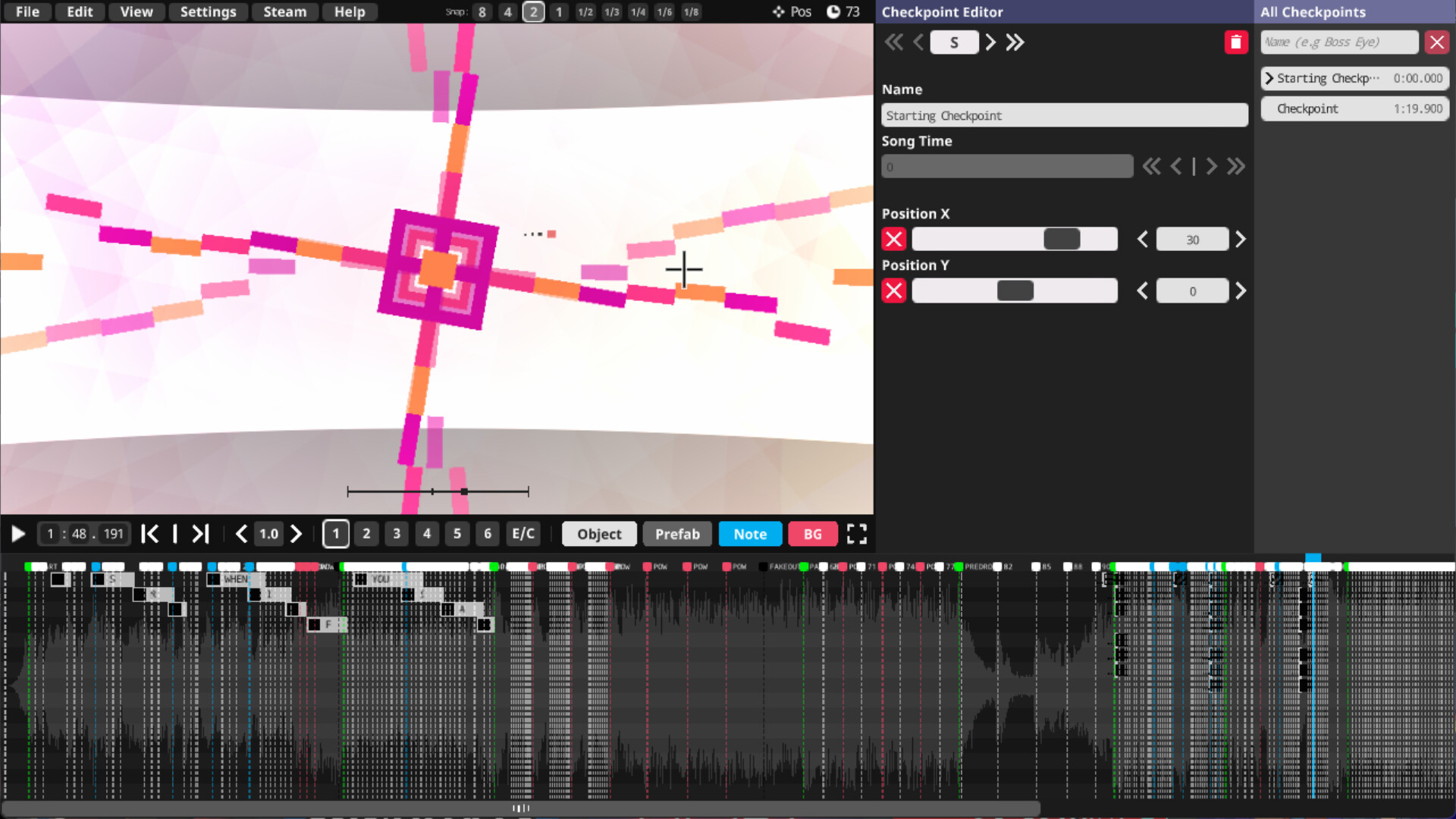Go to next checkpoint arrow
Image resolution: width=1456 pixels, height=819 pixels.
click(990, 42)
